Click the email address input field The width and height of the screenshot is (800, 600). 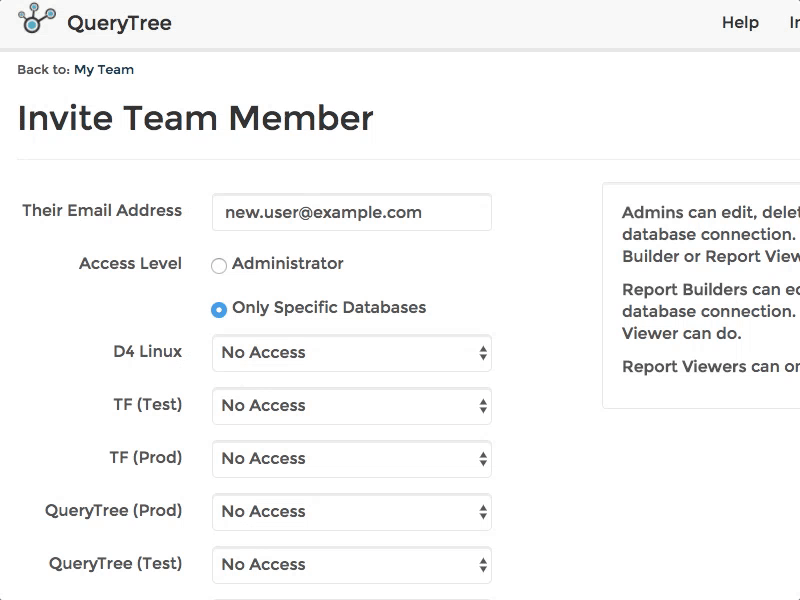352,212
